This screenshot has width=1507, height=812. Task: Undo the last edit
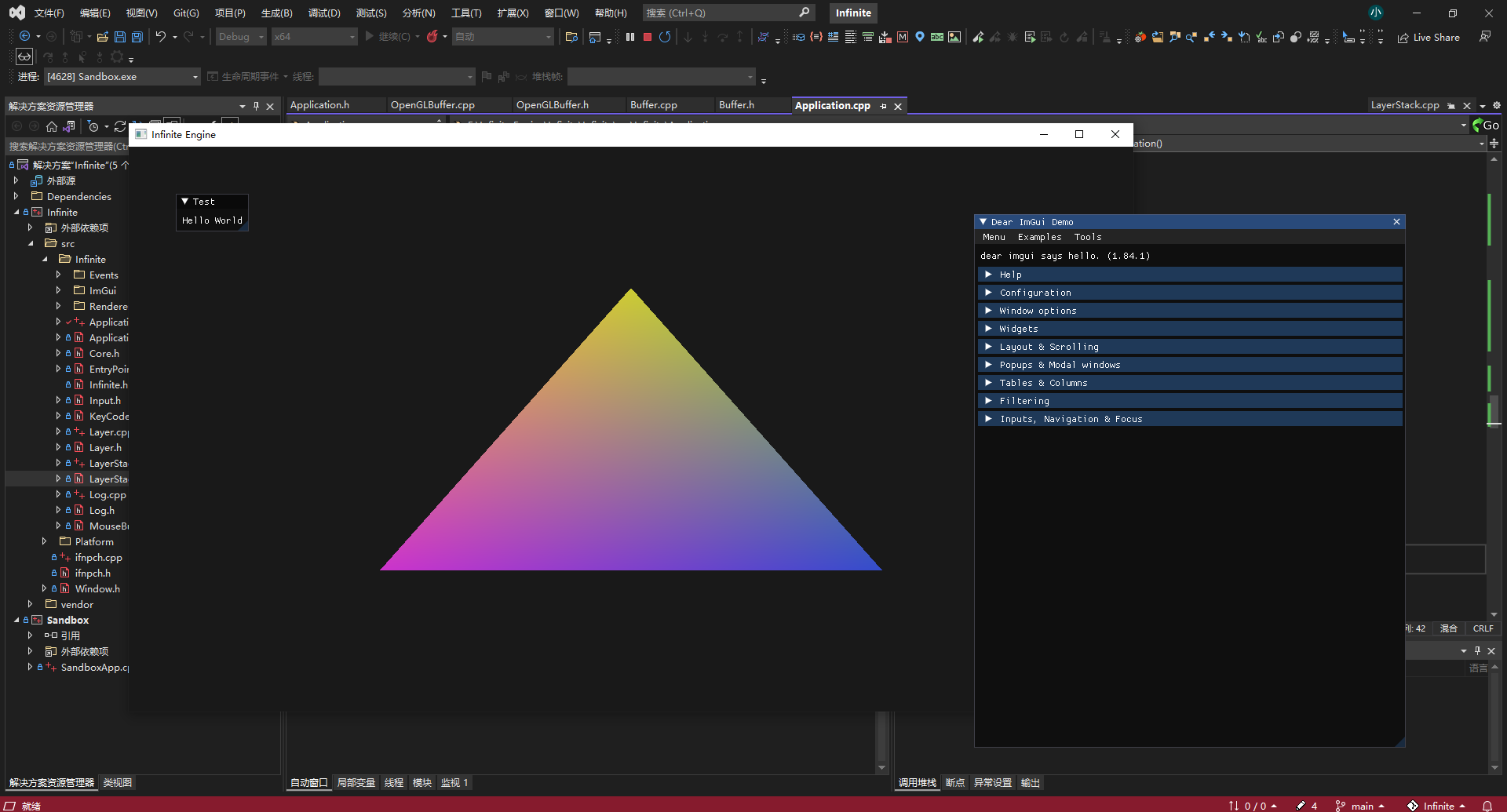tap(160, 37)
